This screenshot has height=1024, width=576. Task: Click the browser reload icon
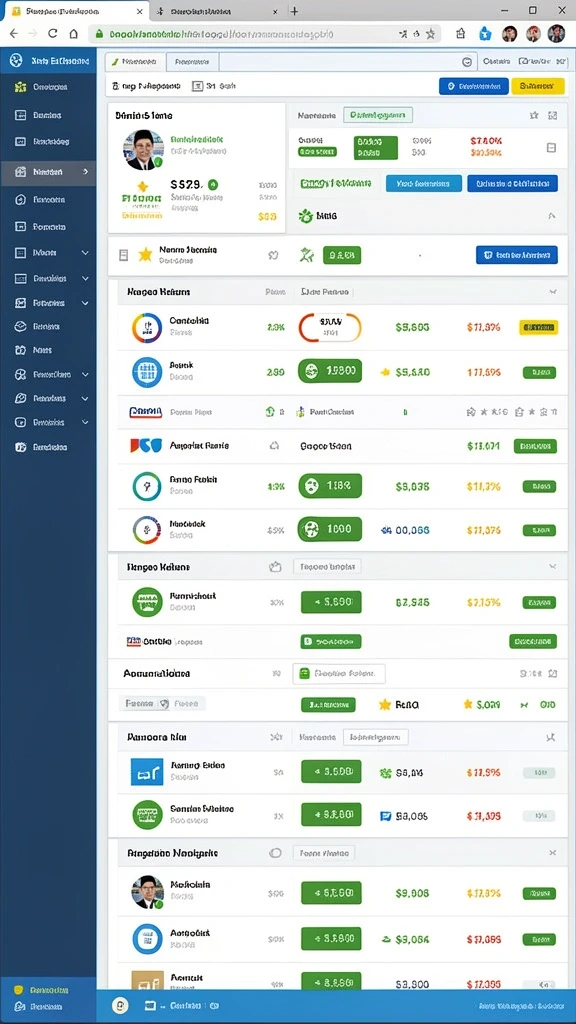53,33
